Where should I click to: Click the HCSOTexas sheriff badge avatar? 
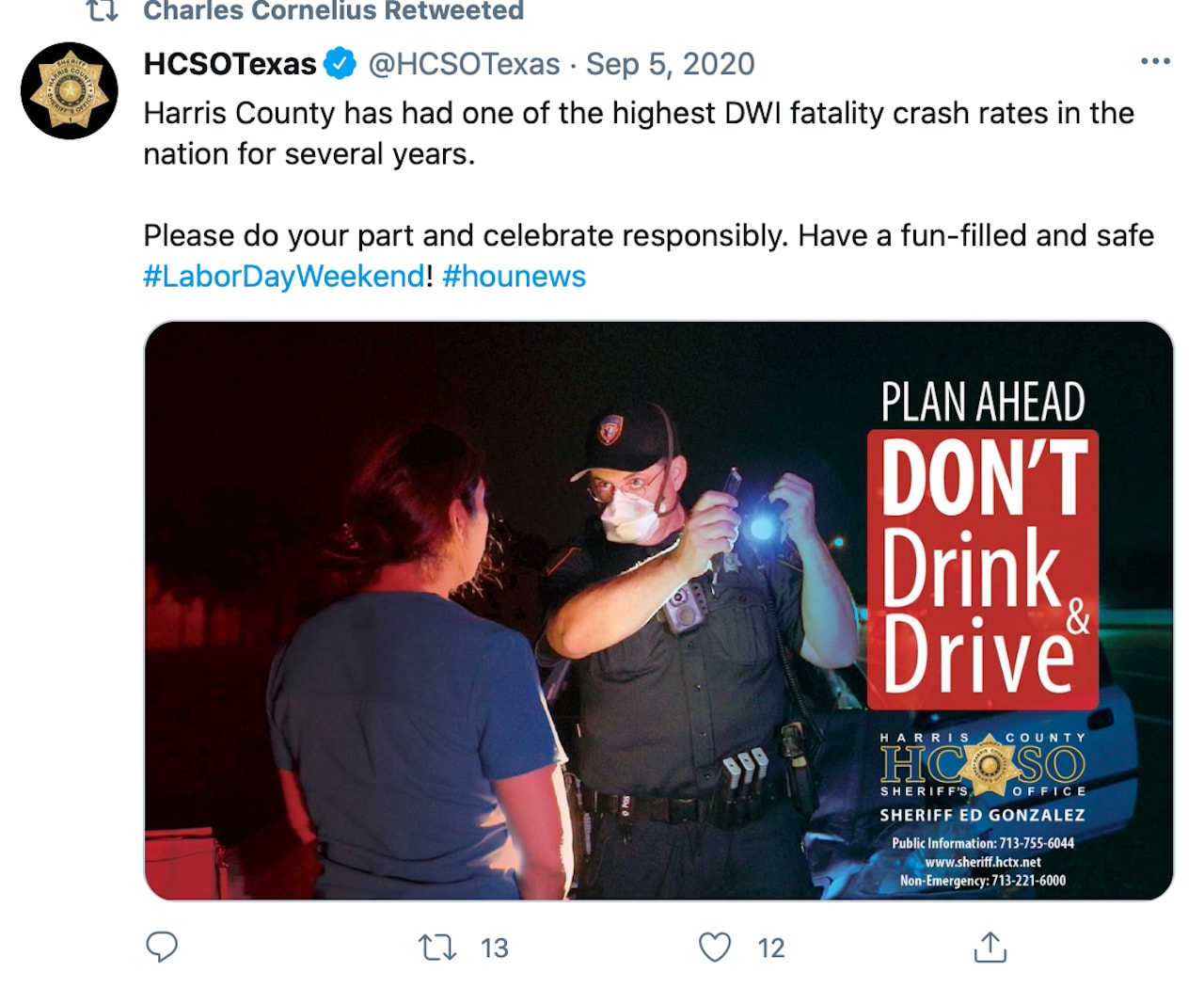(x=70, y=91)
